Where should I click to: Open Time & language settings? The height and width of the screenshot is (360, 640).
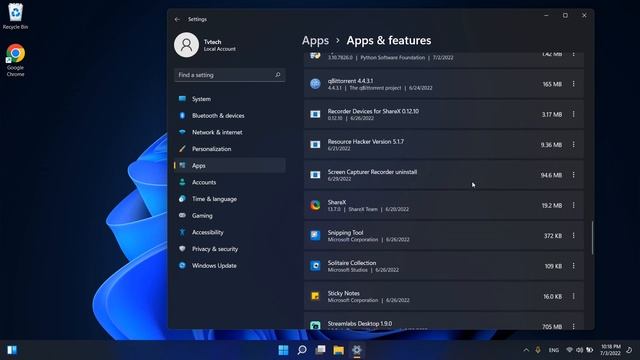pos(230,199)
